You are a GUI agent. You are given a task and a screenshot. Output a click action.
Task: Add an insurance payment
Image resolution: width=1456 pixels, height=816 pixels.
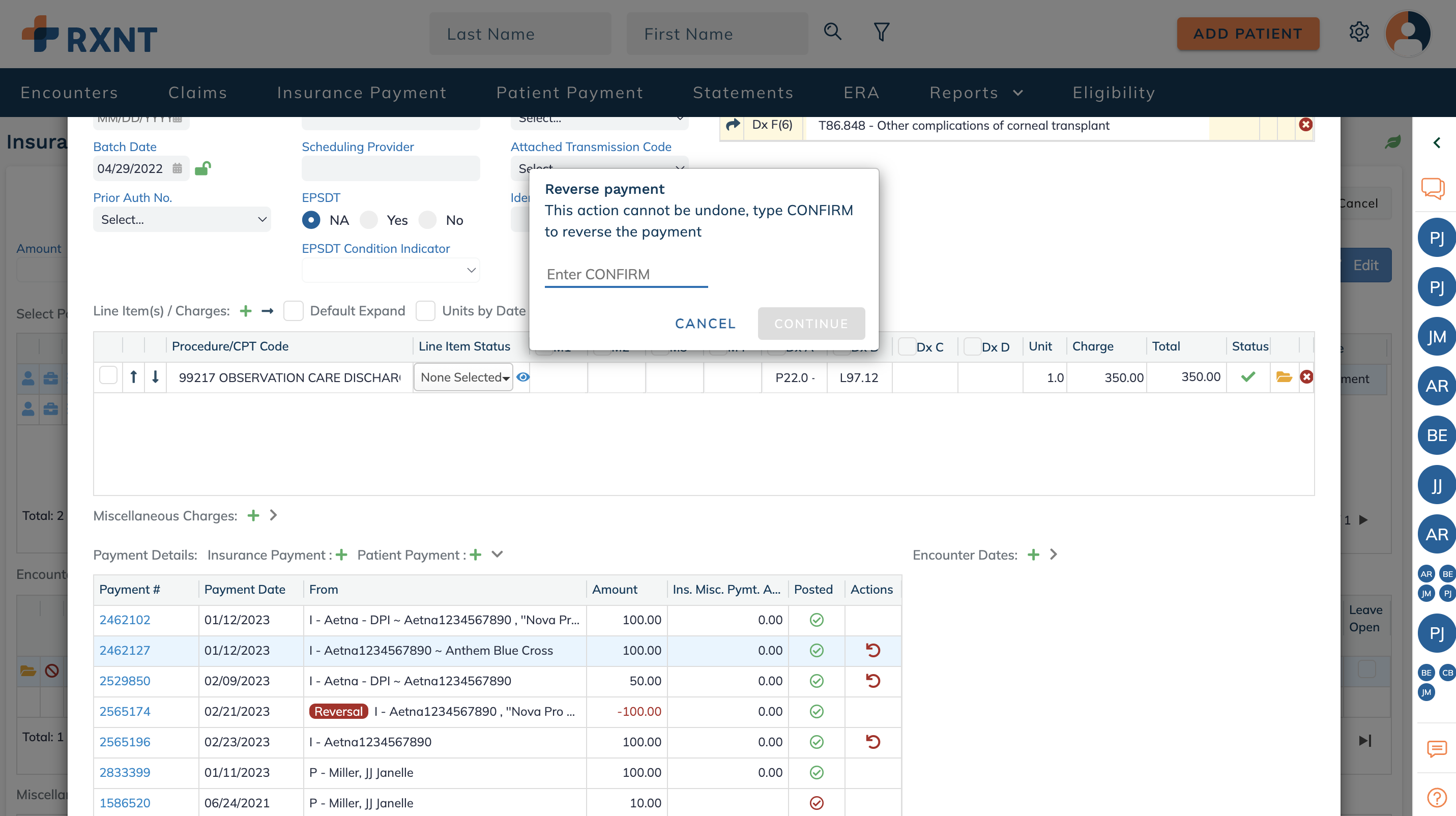pyautogui.click(x=341, y=555)
